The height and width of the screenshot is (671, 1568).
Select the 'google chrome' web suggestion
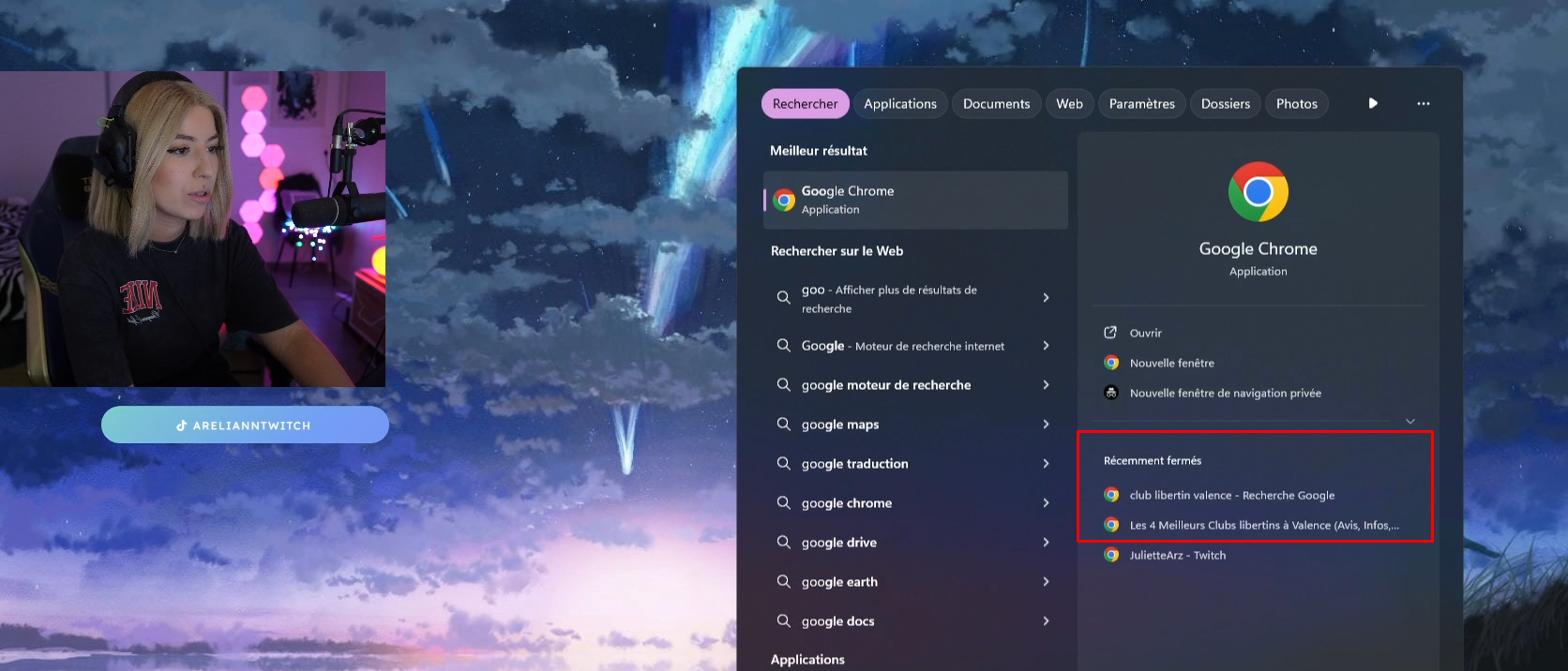[915, 503]
